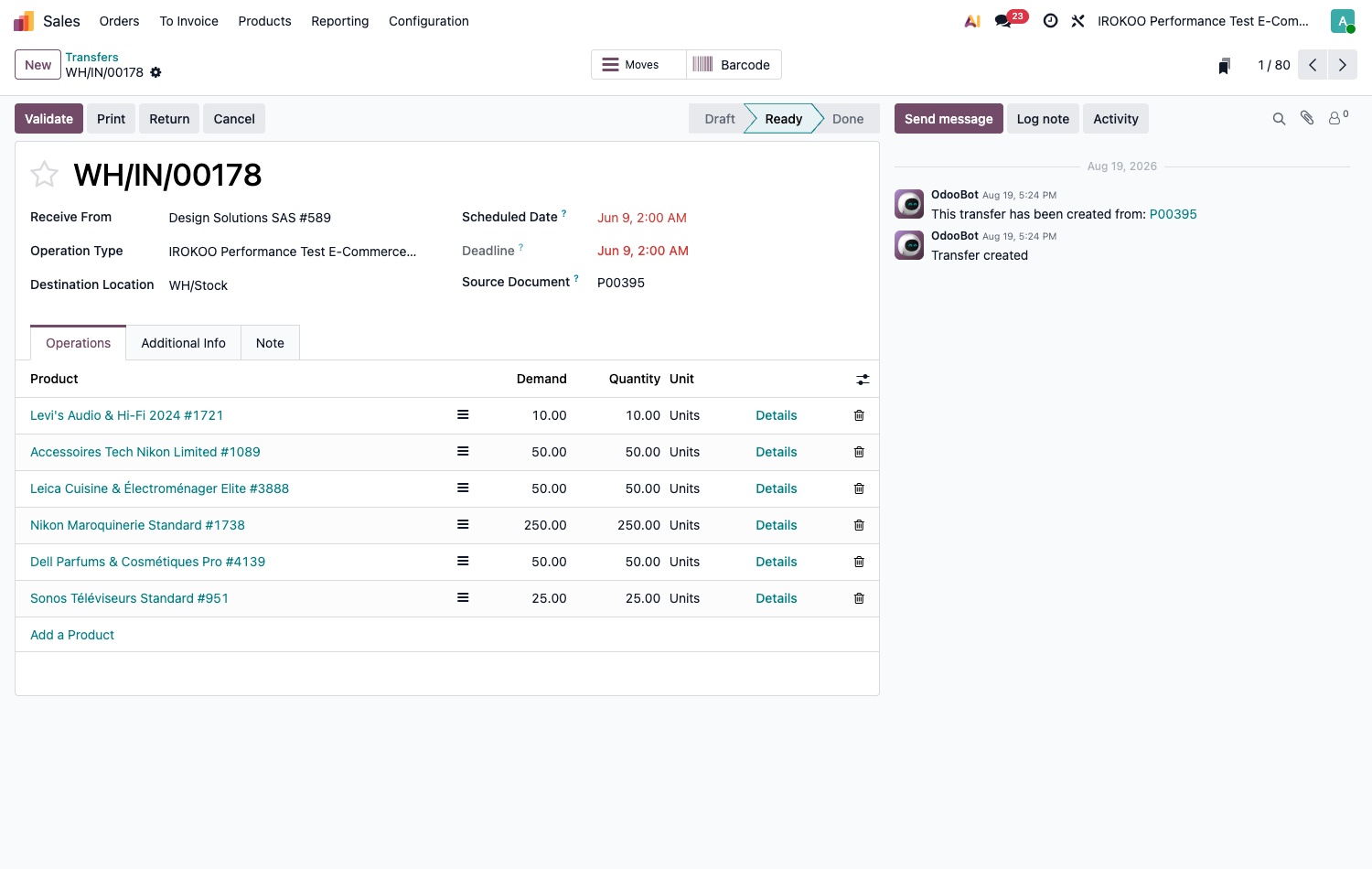Open the Barcode smart button
This screenshot has height=869, width=1372.
coord(734,65)
